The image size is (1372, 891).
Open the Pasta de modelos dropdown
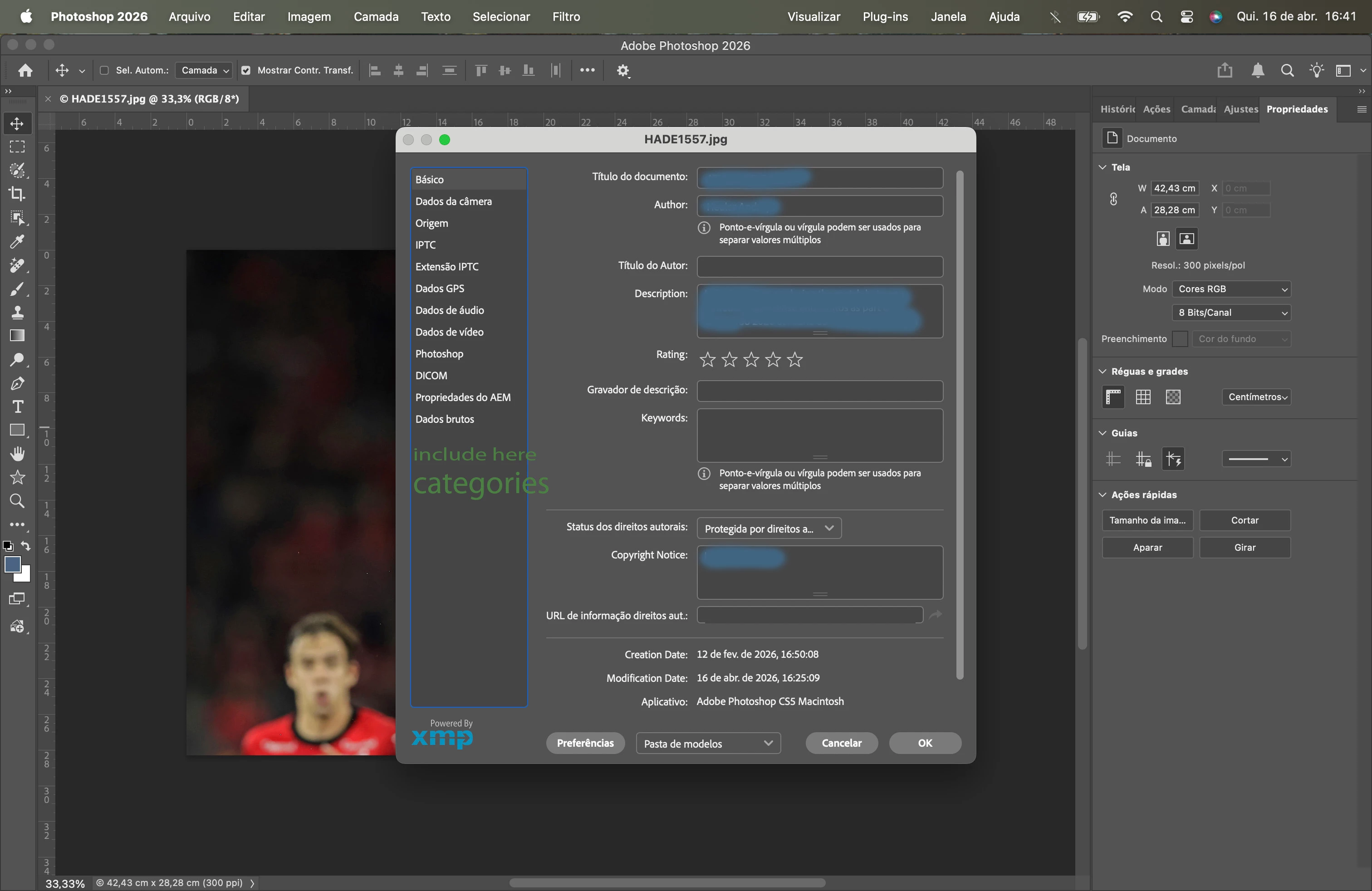click(x=708, y=744)
